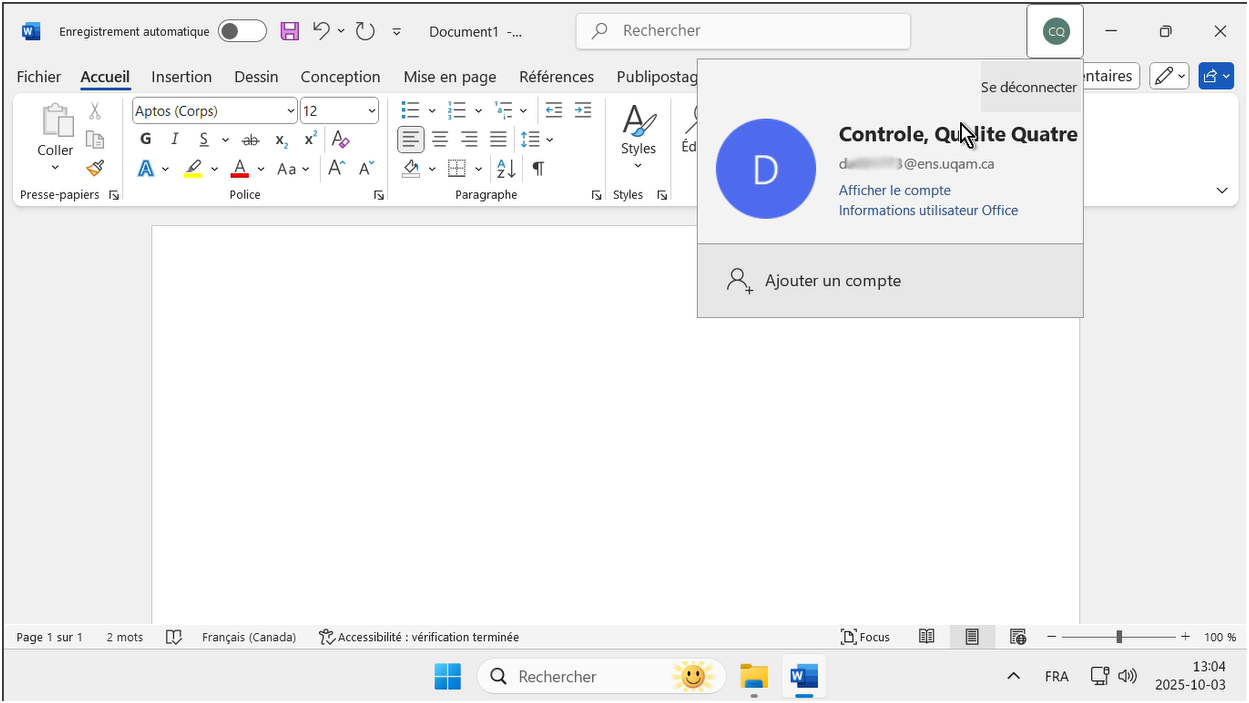Toggle italic formatting
The width and height of the screenshot is (1249, 703).
pos(175,140)
